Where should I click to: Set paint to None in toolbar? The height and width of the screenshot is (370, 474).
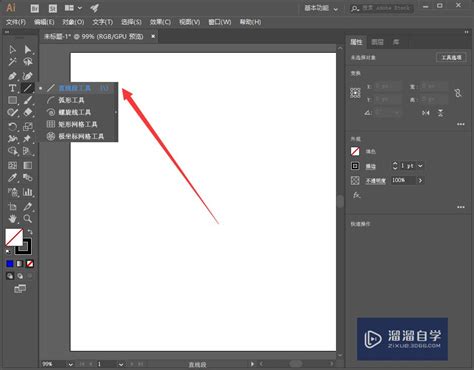click(30, 264)
